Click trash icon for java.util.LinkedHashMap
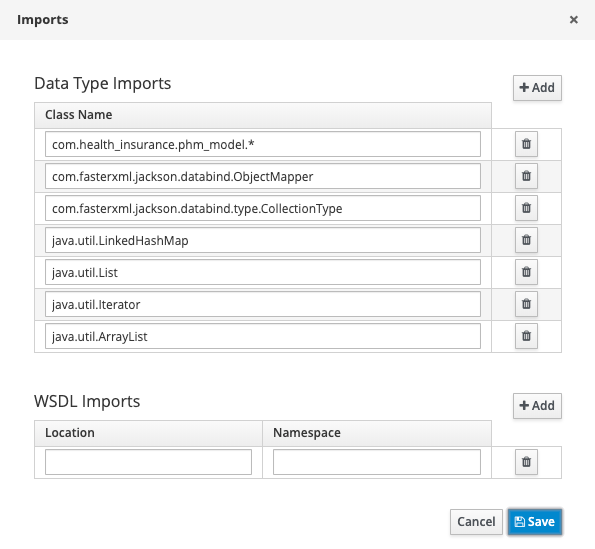The image size is (595, 549). [x=526, y=240]
